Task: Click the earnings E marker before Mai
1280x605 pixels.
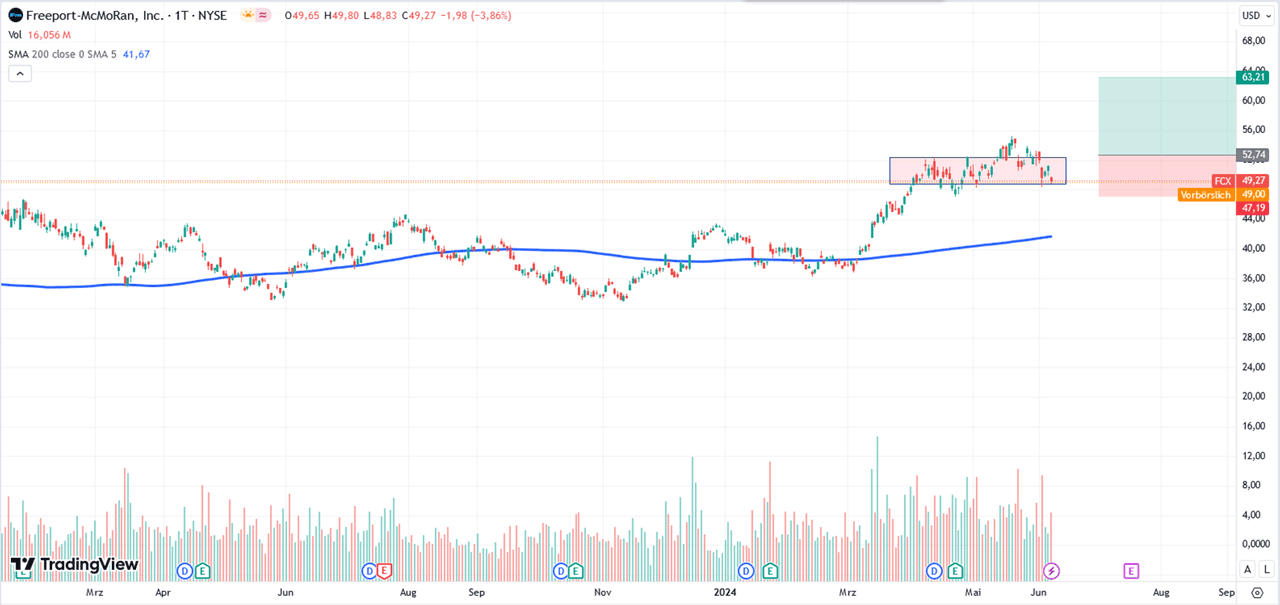Action: click(956, 571)
